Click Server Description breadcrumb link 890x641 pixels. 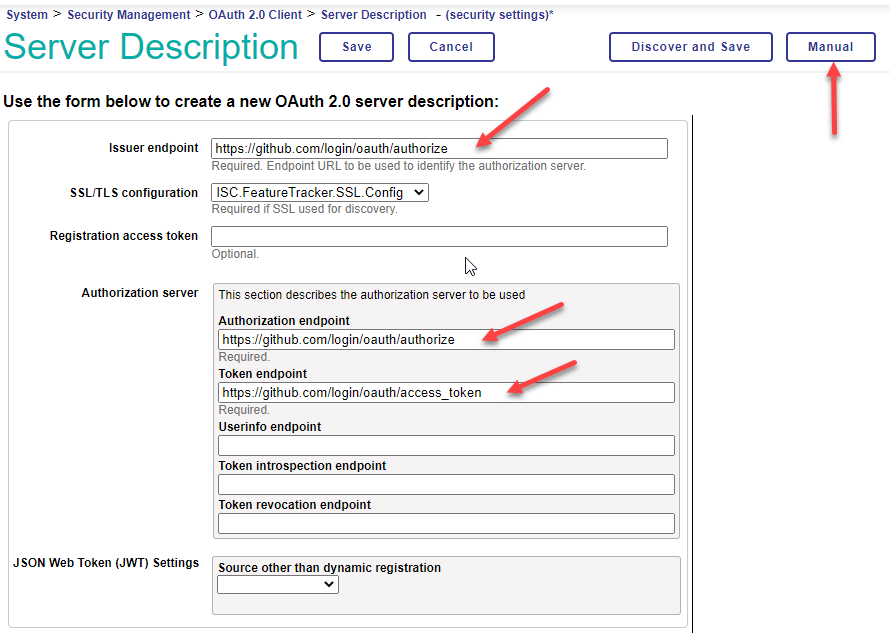click(373, 15)
